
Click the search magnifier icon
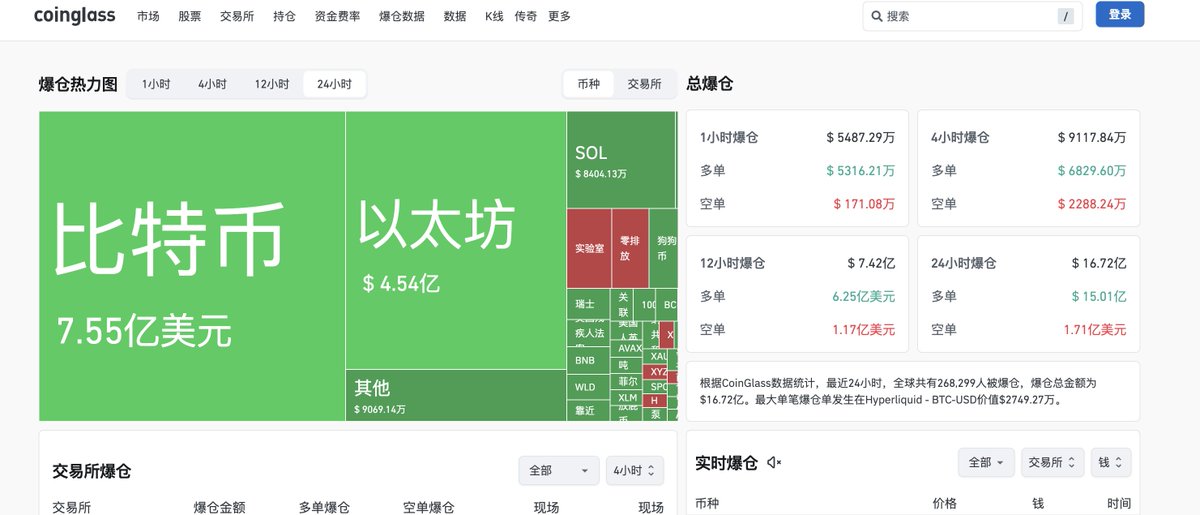click(x=877, y=16)
